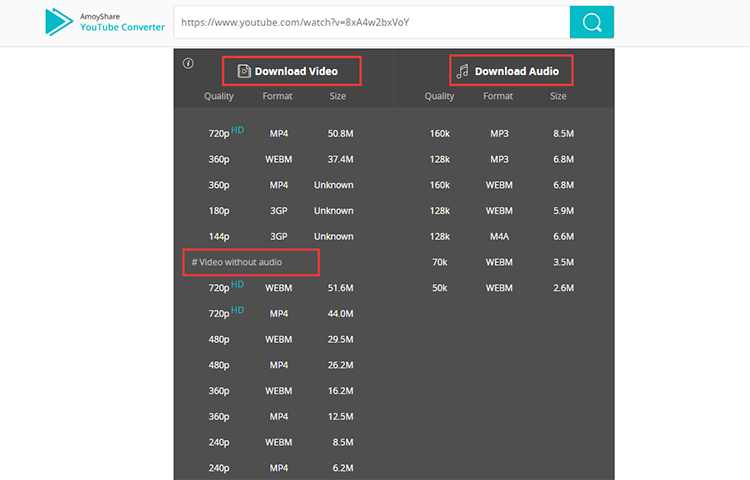Viewport: 750px width, 480px height.
Task: Click the HD badge on 720p WEBM 51.6M
Action: tap(238, 284)
